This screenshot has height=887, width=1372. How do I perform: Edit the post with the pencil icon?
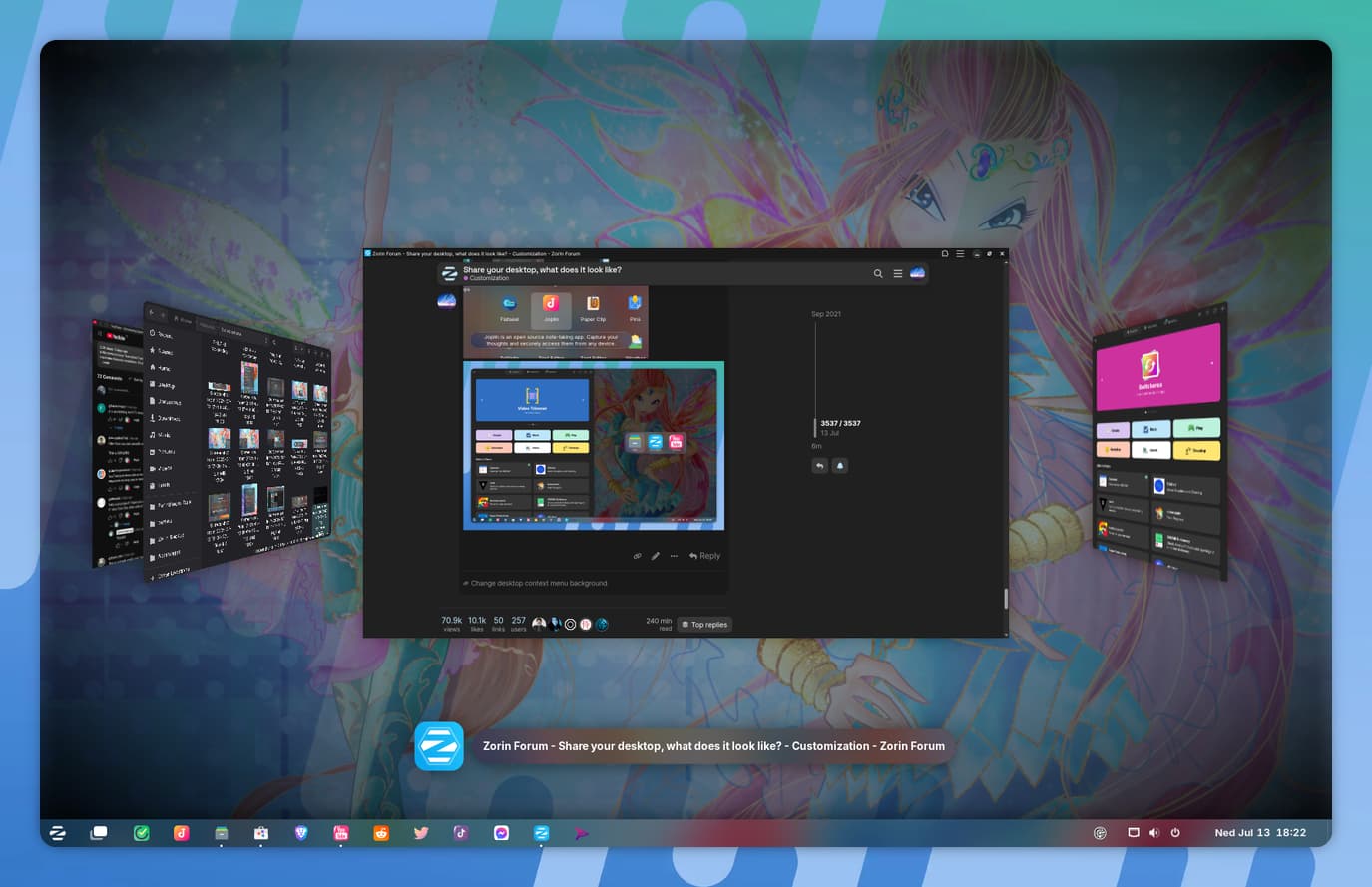click(x=656, y=556)
